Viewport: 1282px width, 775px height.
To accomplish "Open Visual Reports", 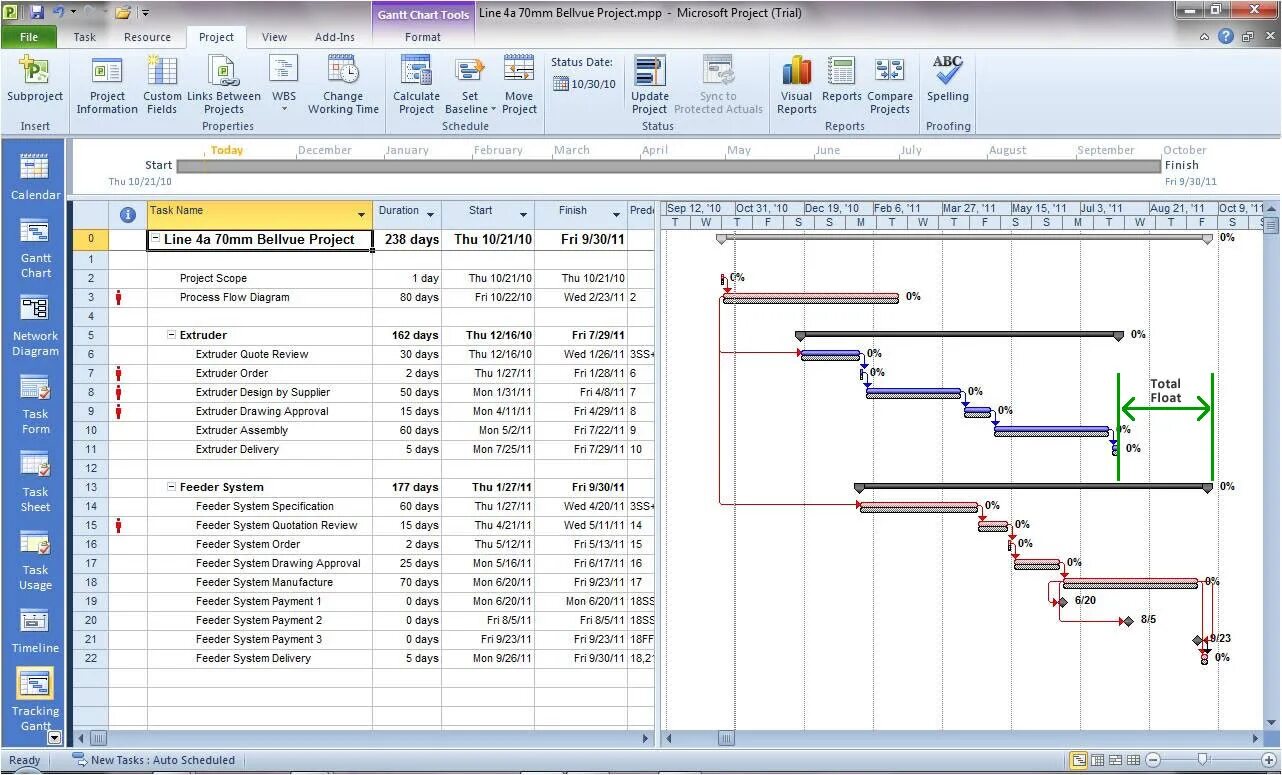I will [797, 86].
